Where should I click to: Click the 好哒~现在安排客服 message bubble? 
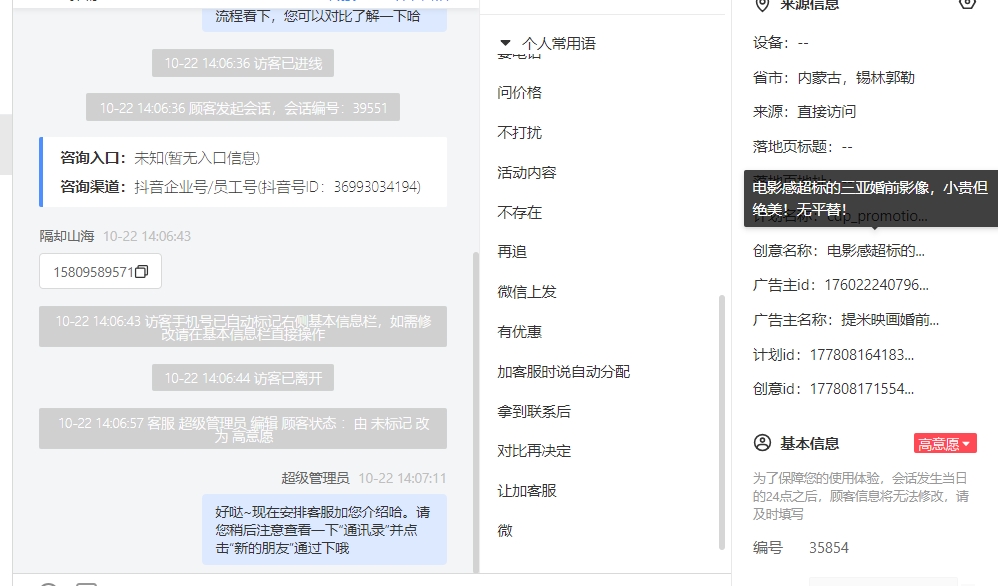[x=325, y=529]
